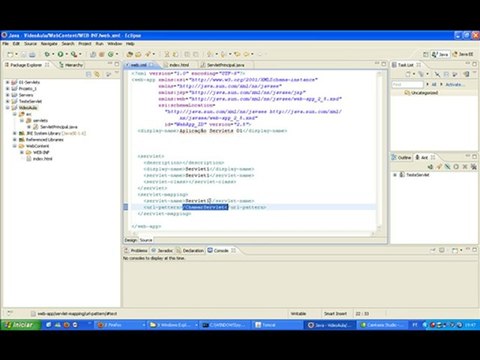Switch to the Java perspective
This screenshot has width=480, height=360.
pos(440,54)
